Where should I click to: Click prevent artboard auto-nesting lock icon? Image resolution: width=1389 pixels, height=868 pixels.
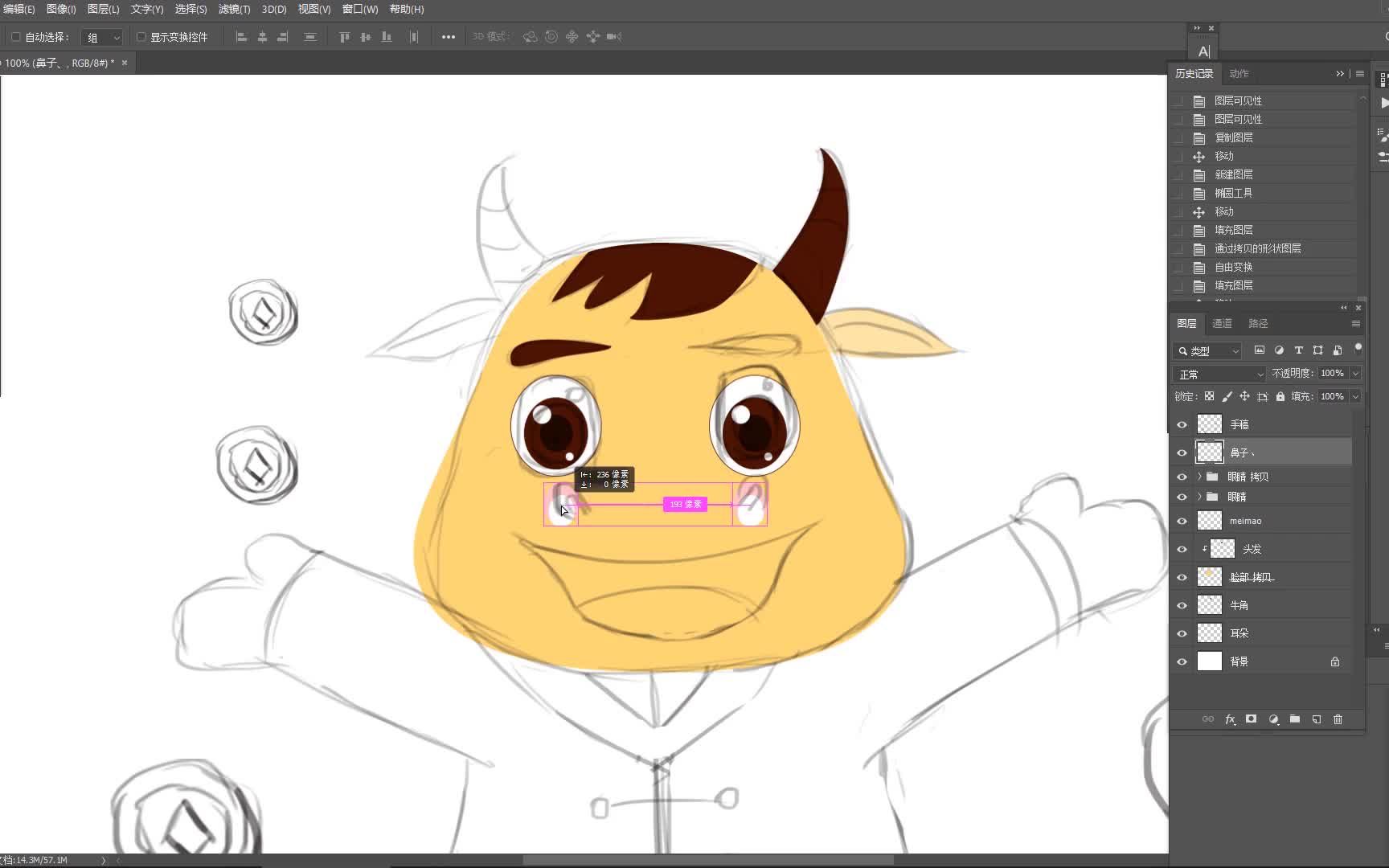tap(1262, 396)
